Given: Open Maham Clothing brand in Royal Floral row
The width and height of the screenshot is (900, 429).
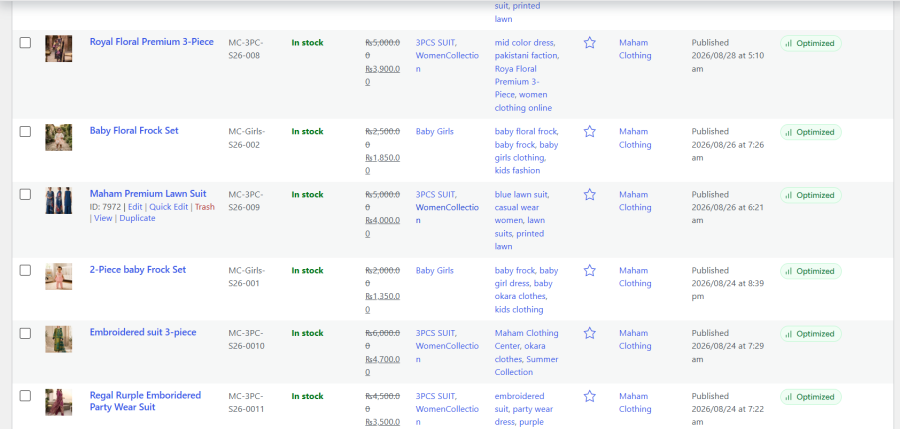Looking at the screenshot, I should tap(635, 49).
